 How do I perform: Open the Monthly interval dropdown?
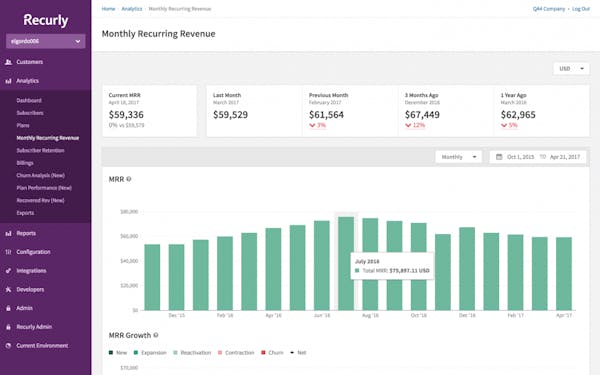pyautogui.click(x=458, y=157)
